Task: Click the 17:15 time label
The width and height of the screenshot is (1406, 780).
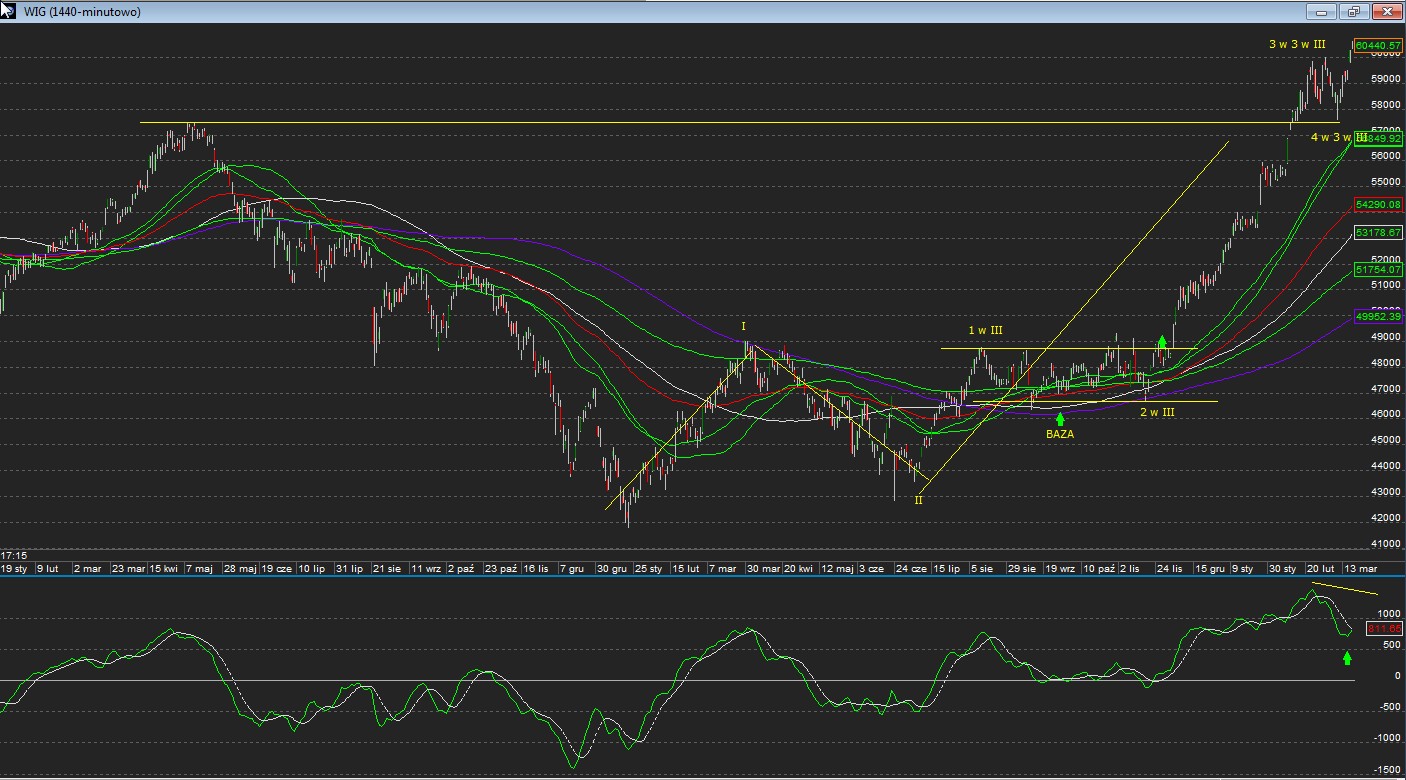Action: tap(14, 555)
